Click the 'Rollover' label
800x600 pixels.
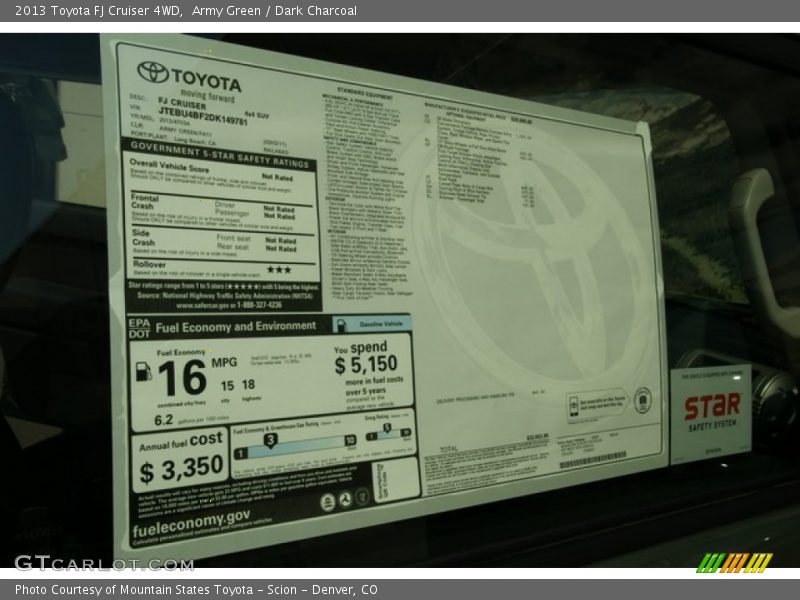[x=149, y=264]
